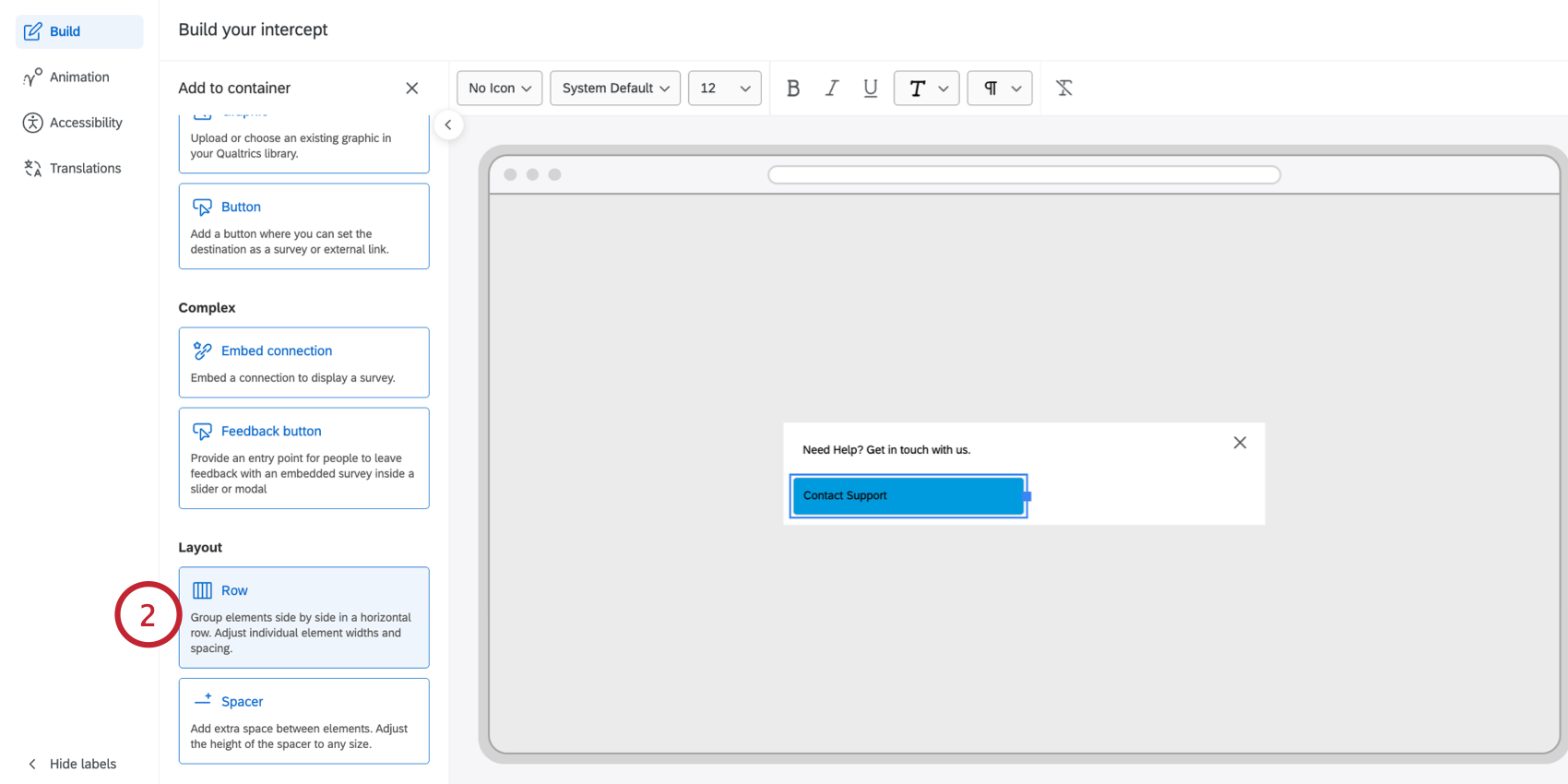The width and height of the screenshot is (1568, 784).
Task: Add a Spacer layout element
Action: pos(304,721)
